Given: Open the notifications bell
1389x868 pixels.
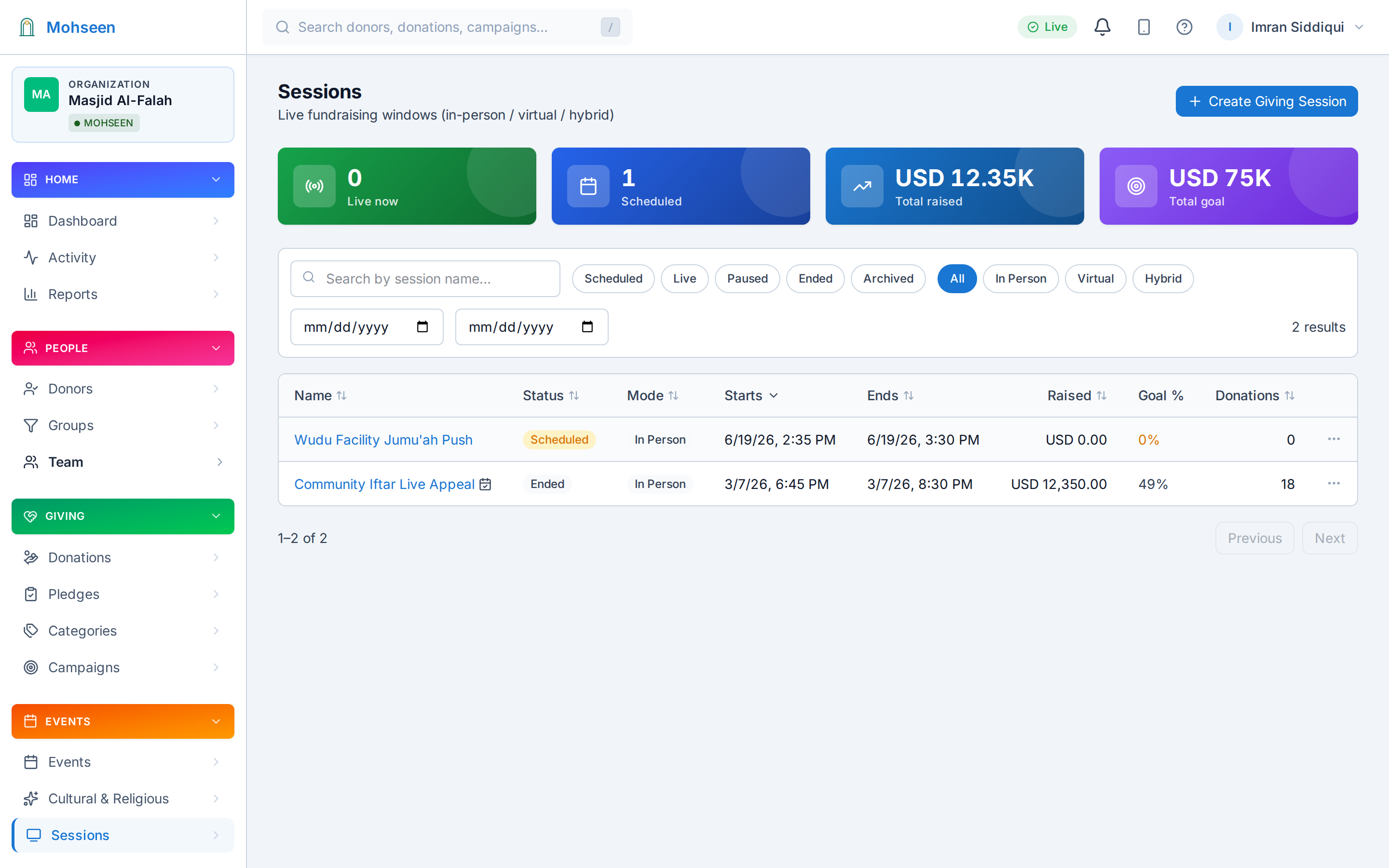Looking at the screenshot, I should pos(1102,27).
